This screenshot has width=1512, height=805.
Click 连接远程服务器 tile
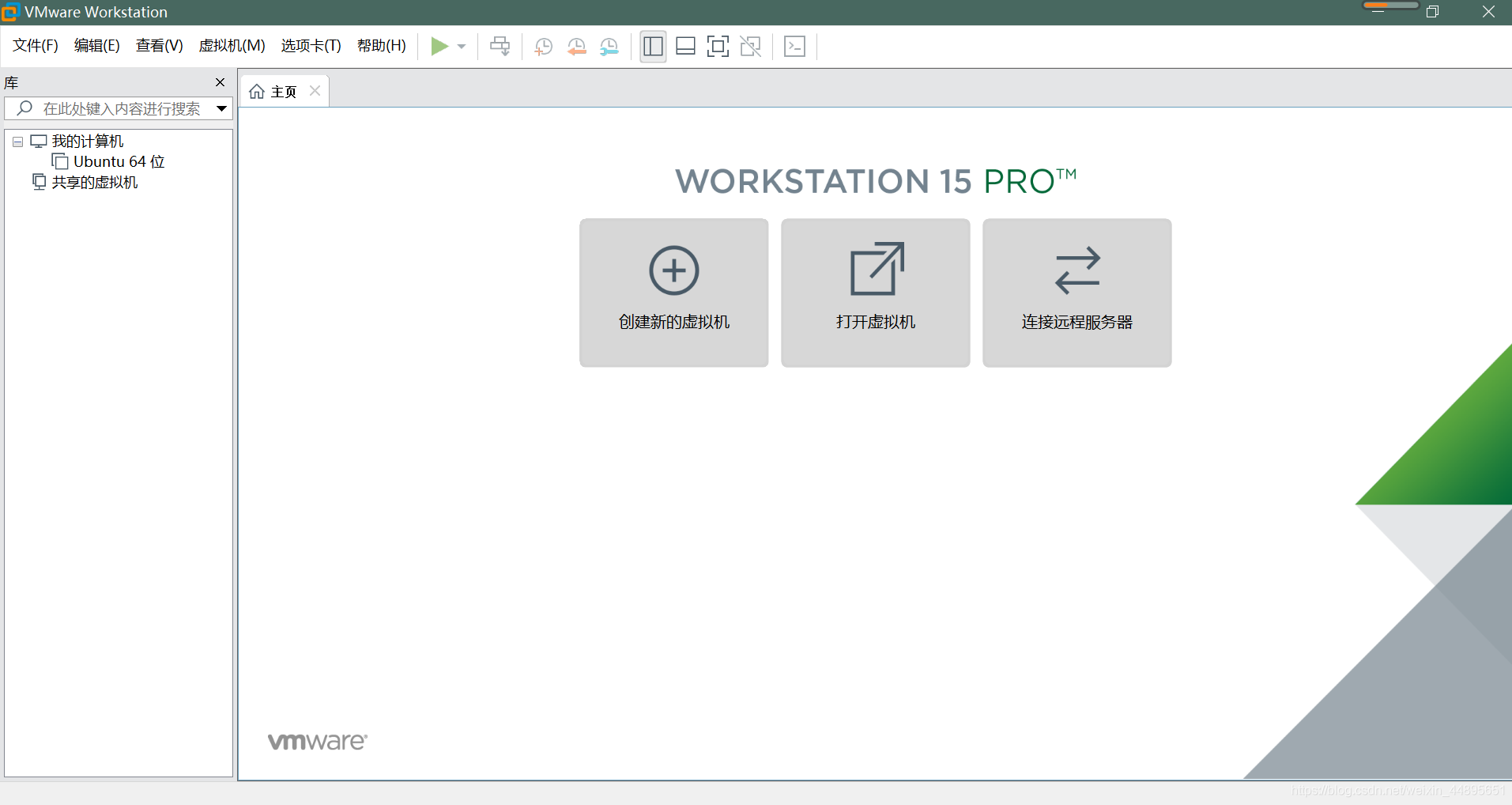coord(1076,293)
